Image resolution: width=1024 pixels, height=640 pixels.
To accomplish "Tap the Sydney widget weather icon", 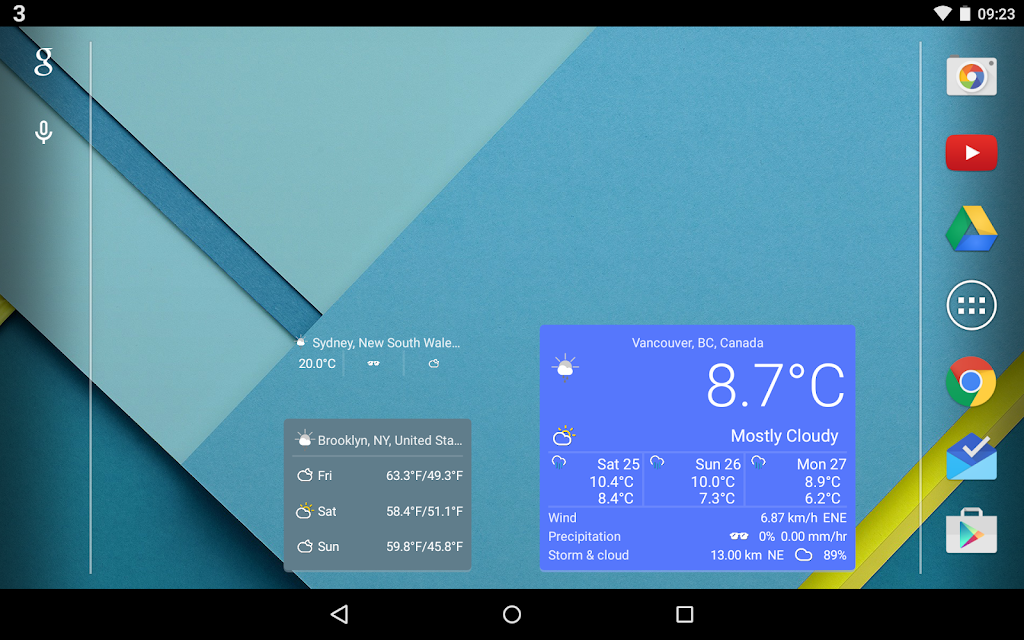I will 300,342.
